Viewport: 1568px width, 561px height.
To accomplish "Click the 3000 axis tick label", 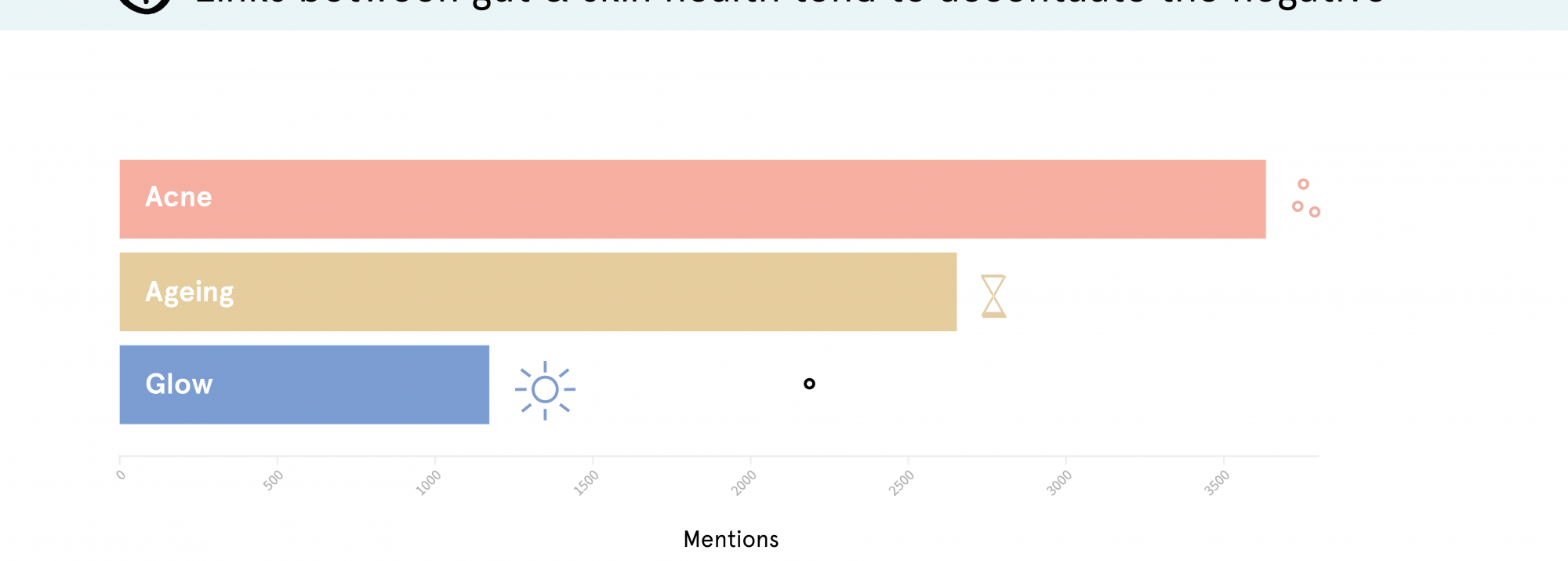I will tap(1059, 483).
